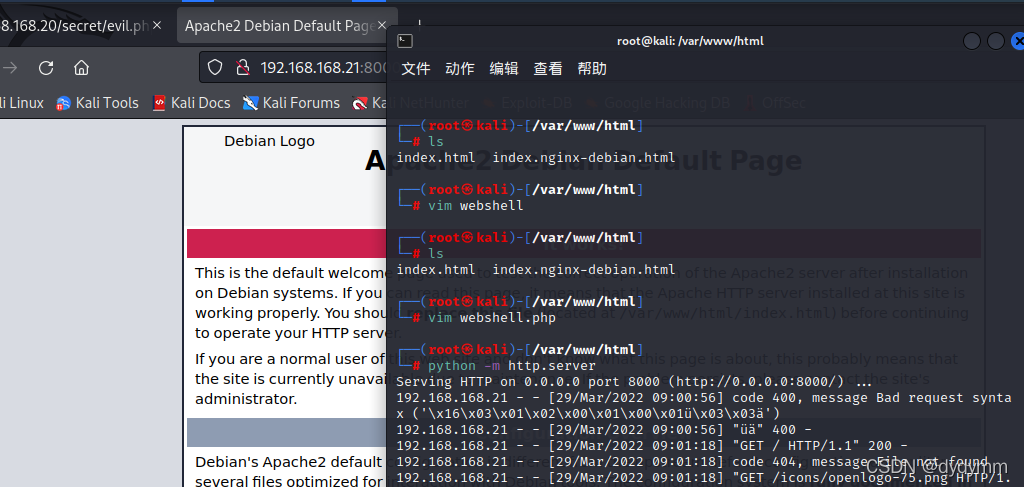
Task: Open terminal 文件 menu
Action: (415, 69)
